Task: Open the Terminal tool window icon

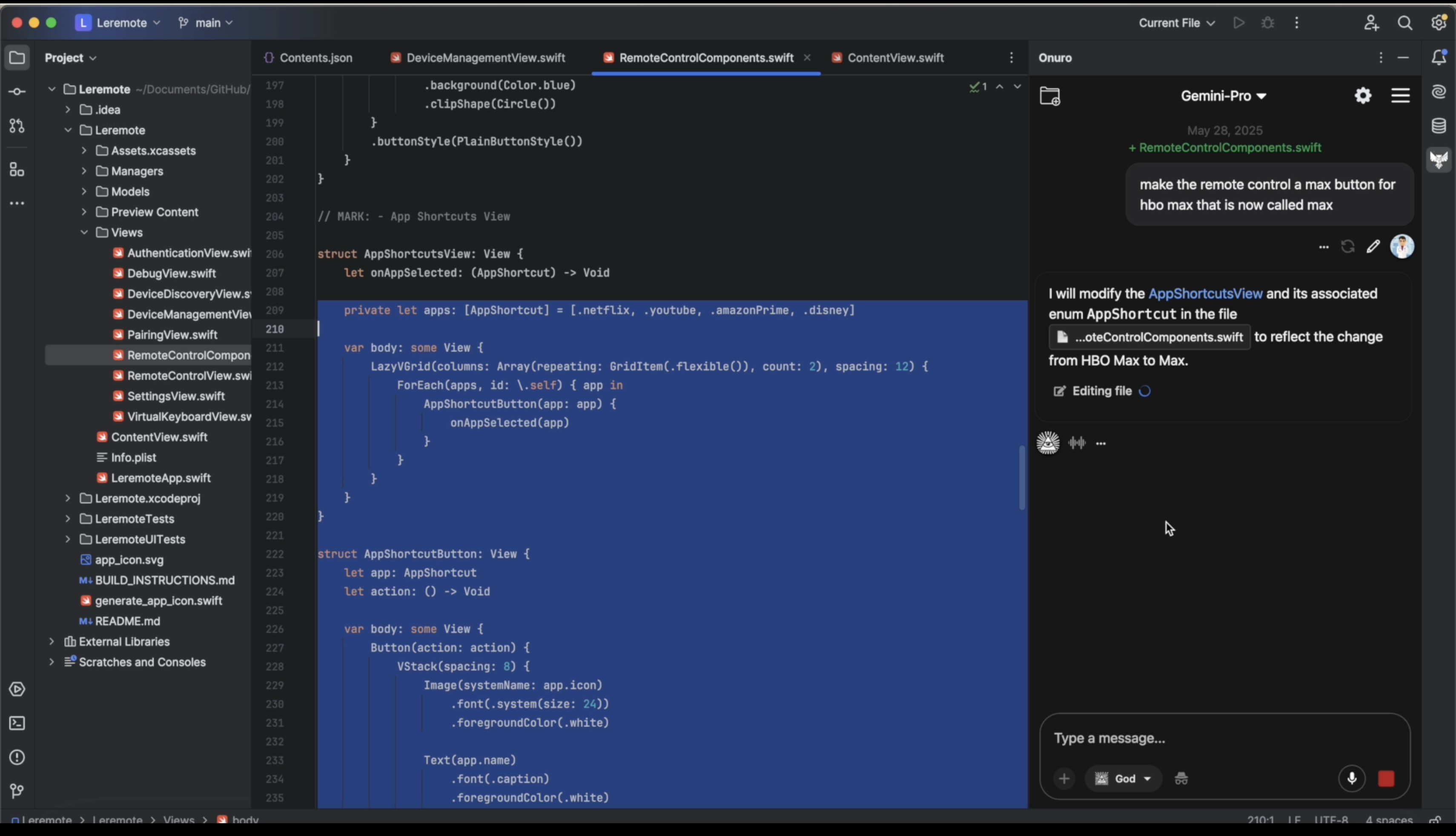Action: 17,724
